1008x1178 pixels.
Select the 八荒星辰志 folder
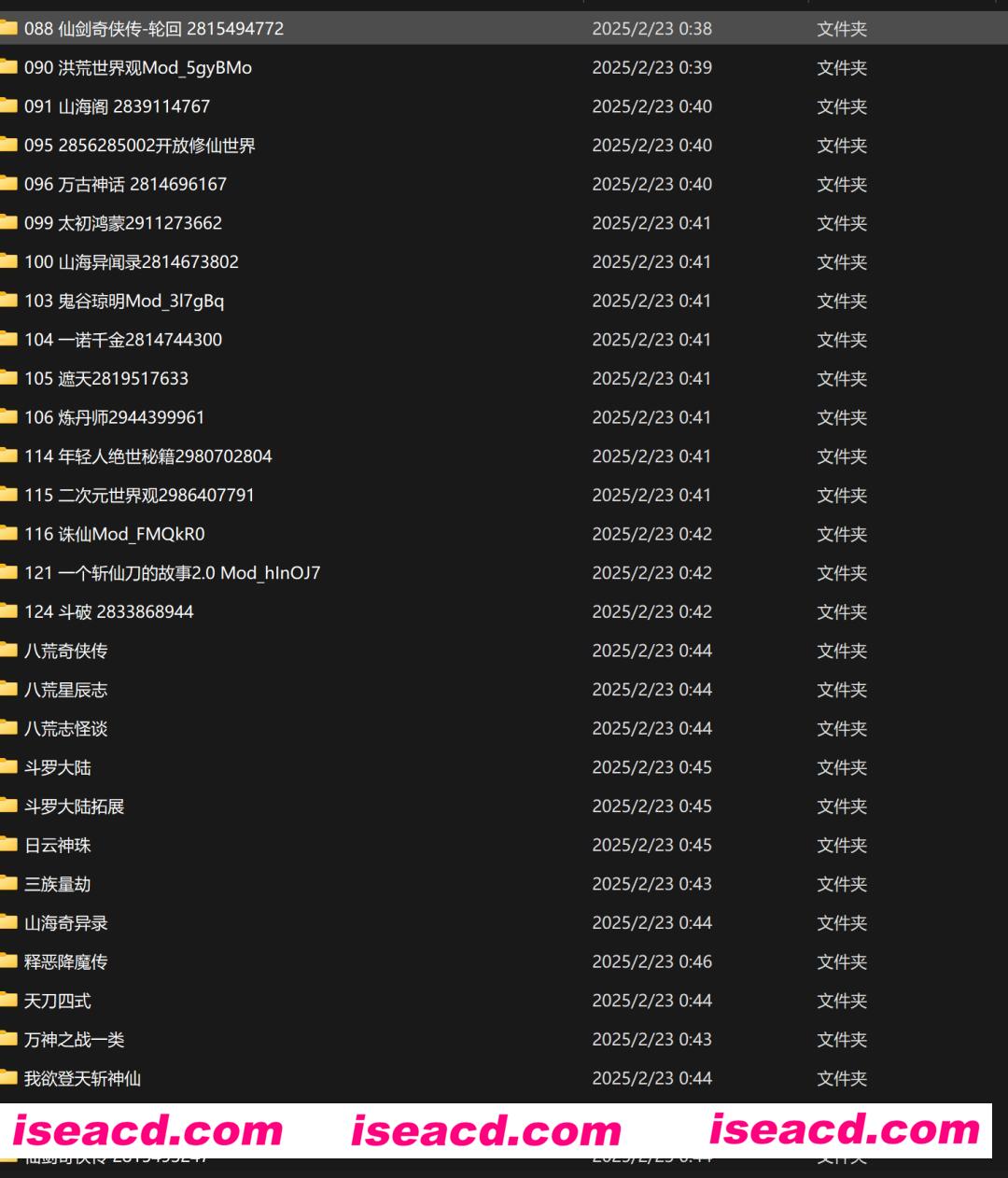65,690
